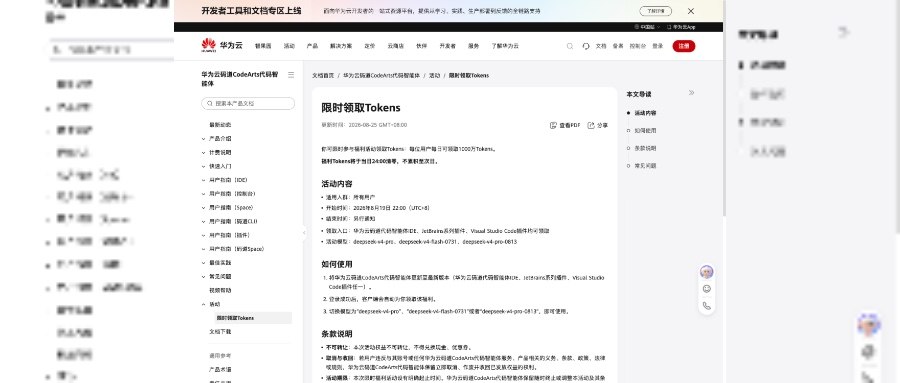The height and width of the screenshot is (383, 900).
Task: Jump to 如何使用 in article navigation
Action: pos(645,130)
